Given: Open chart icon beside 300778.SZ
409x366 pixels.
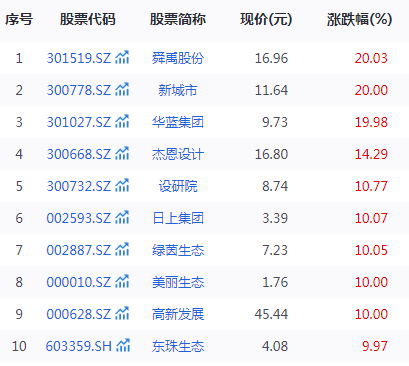Looking at the screenshot, I should (122, 90).
